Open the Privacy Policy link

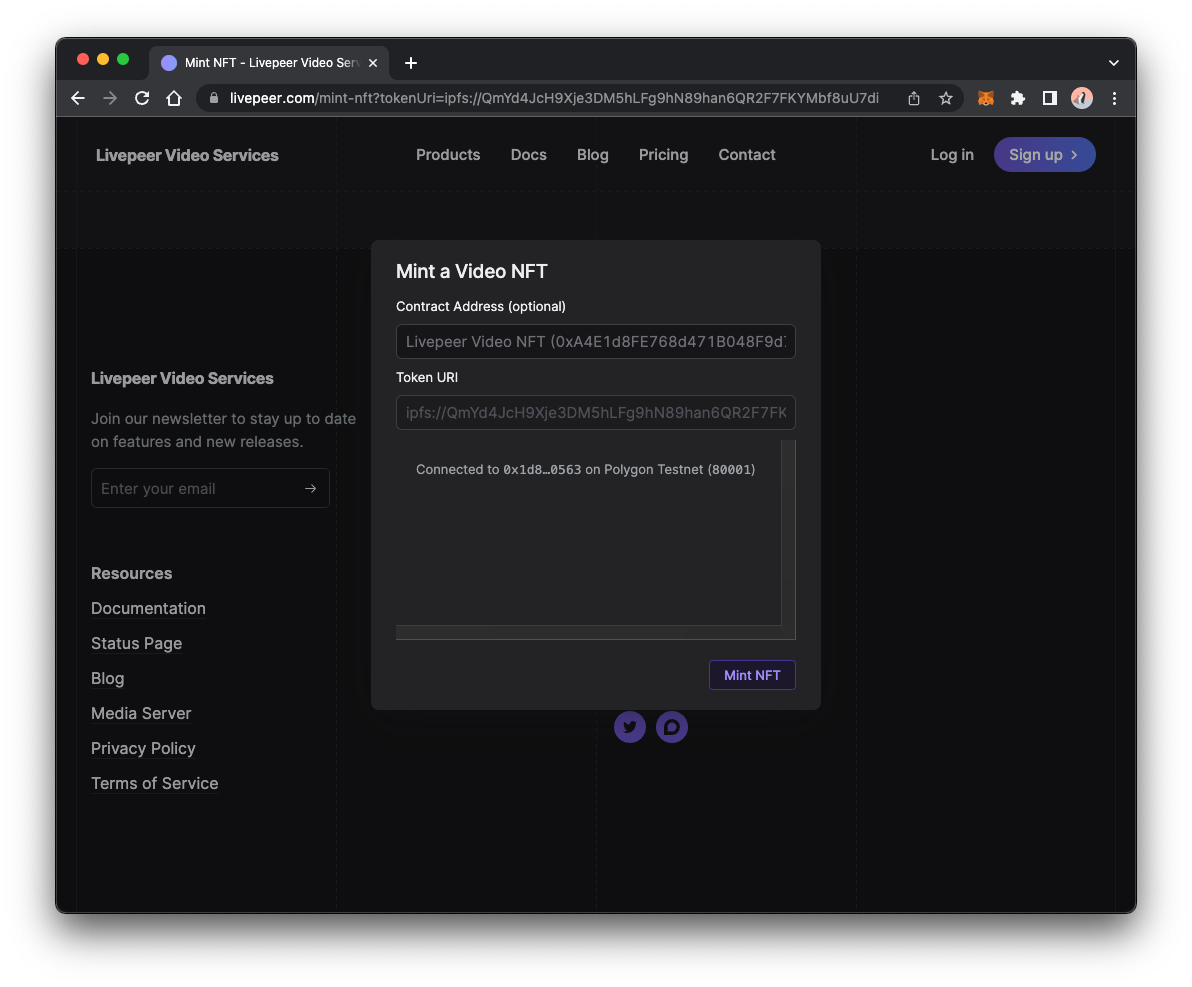(x=144, y=748)
